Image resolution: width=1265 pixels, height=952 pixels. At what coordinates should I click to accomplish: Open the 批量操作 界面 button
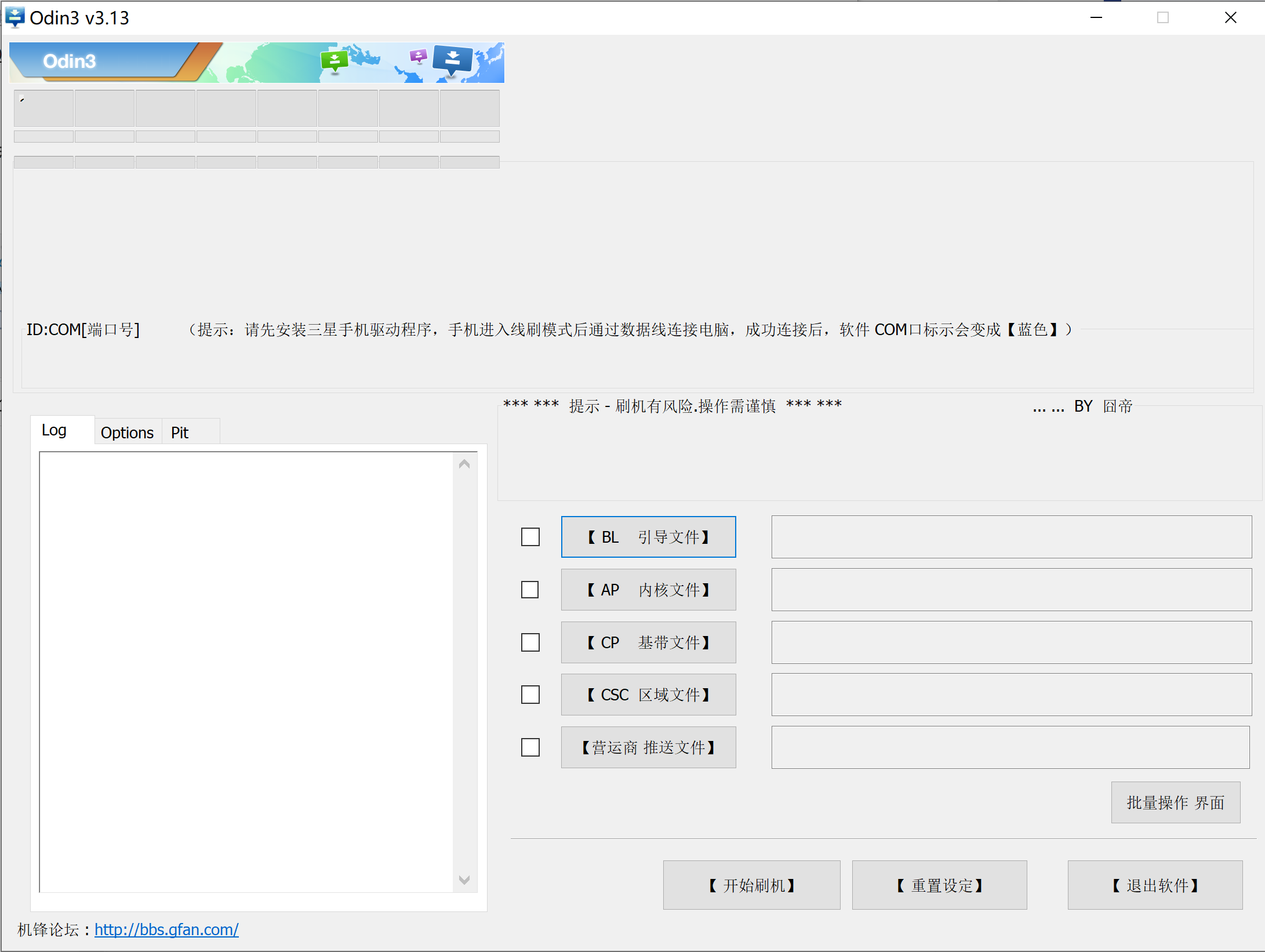[1175, 802]
